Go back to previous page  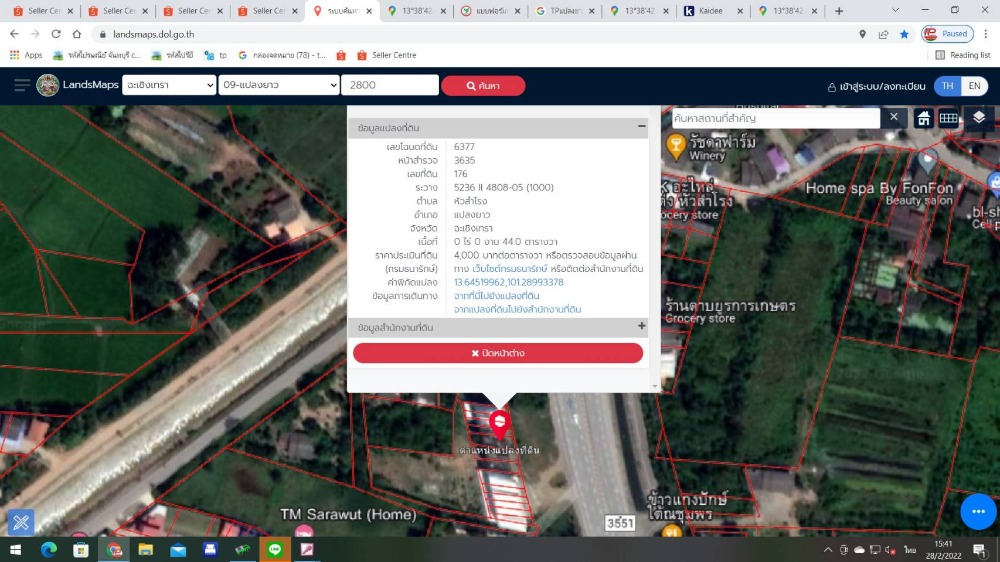pos(14,34)
